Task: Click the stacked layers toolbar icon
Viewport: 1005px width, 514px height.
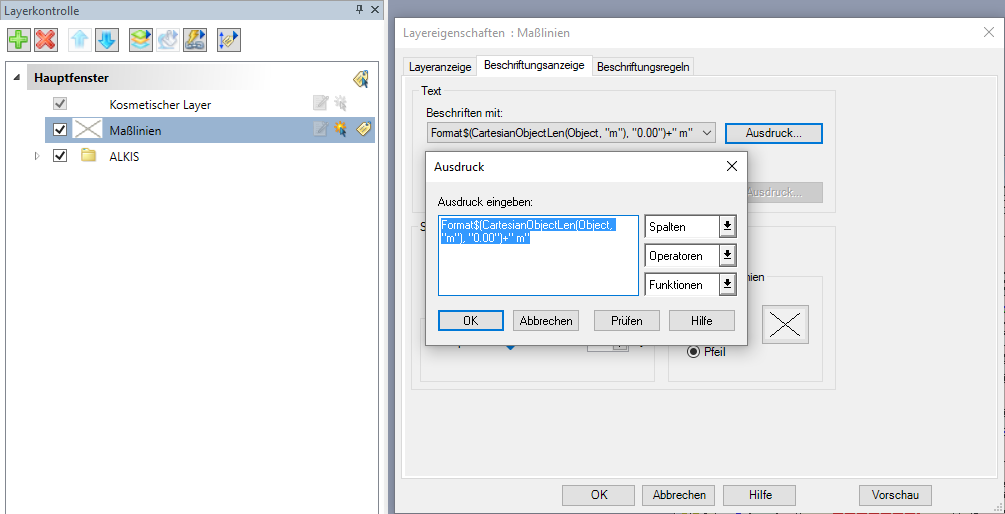Action: pyautogui.click(x=141, y=40)
